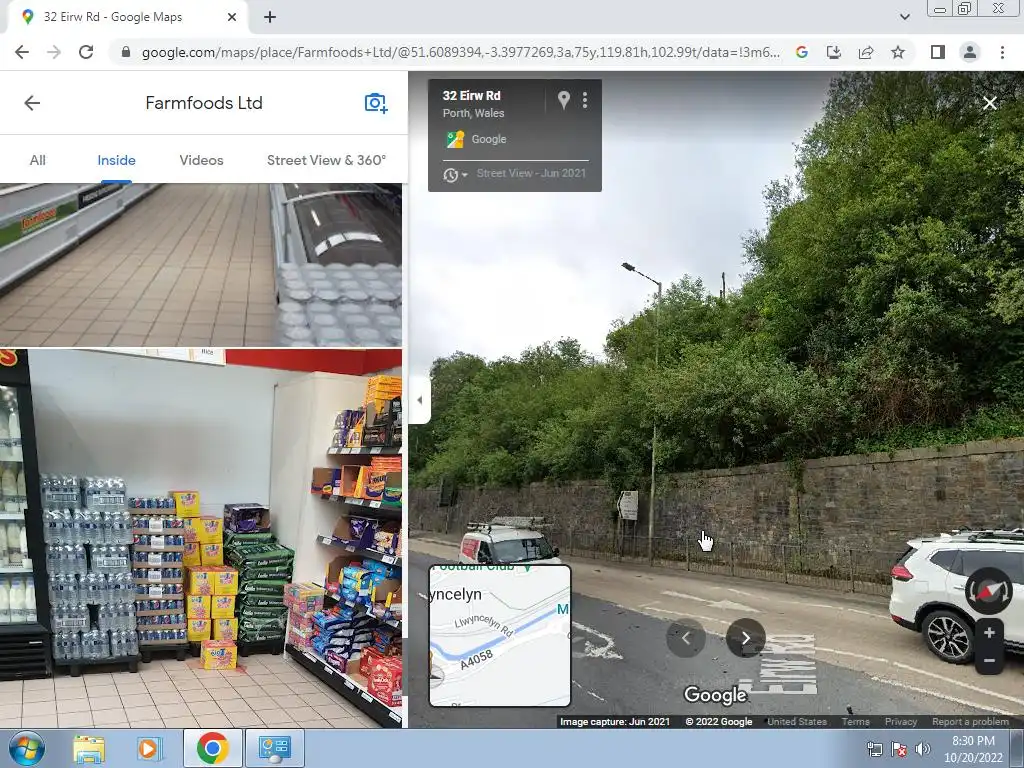Share this page via share icon
The width and height of the screenshot is (1024, 768).
click(866, 52)
